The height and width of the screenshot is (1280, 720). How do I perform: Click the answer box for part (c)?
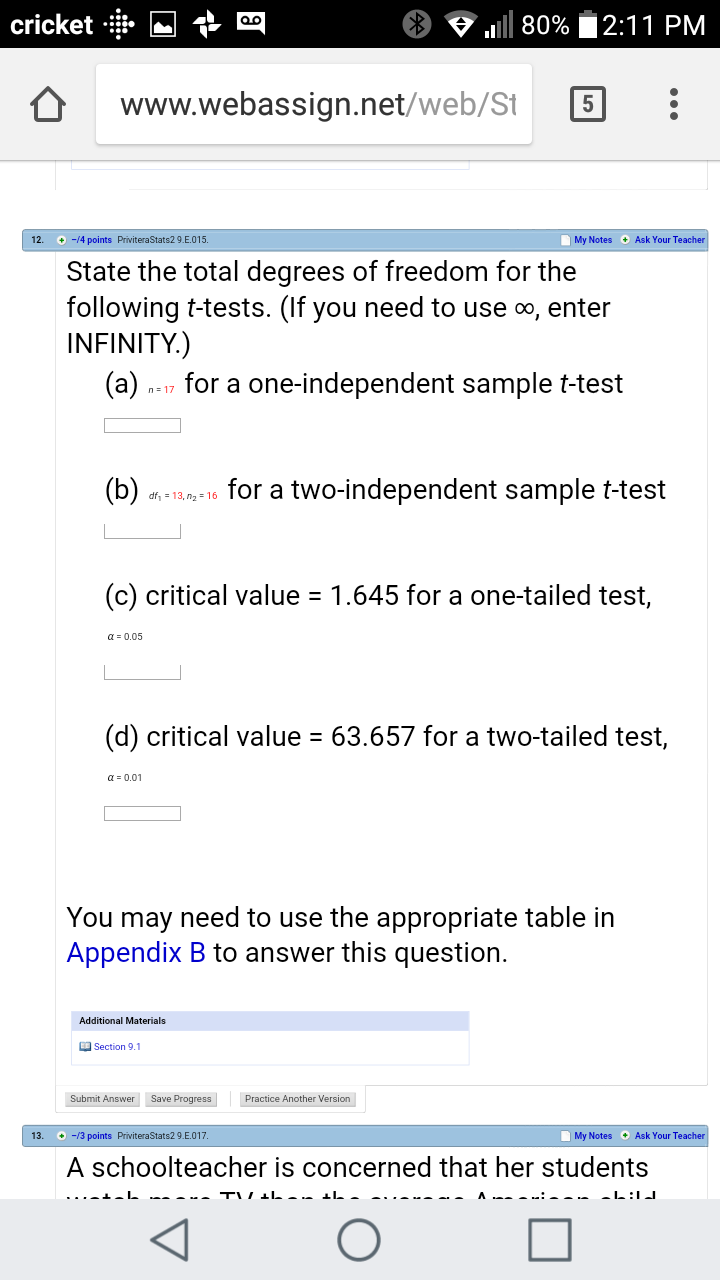click(x=142, y=672)
